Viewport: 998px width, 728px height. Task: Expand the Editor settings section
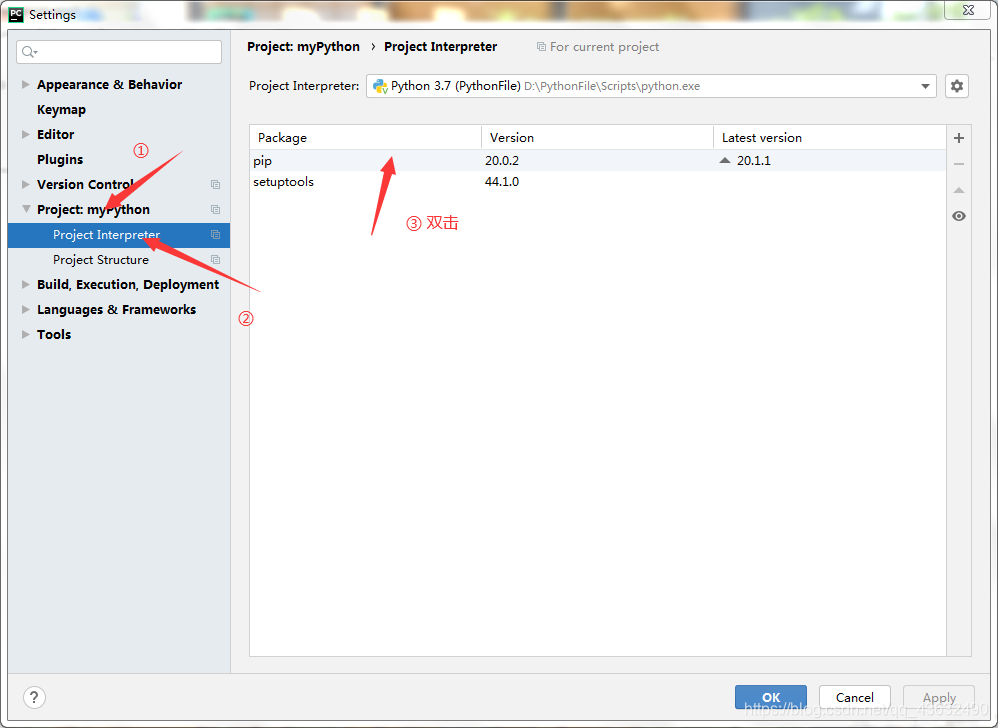25,134
